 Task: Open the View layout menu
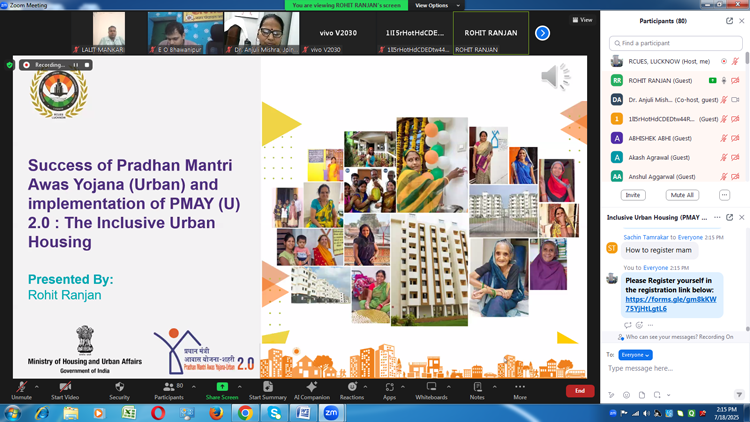583,20
